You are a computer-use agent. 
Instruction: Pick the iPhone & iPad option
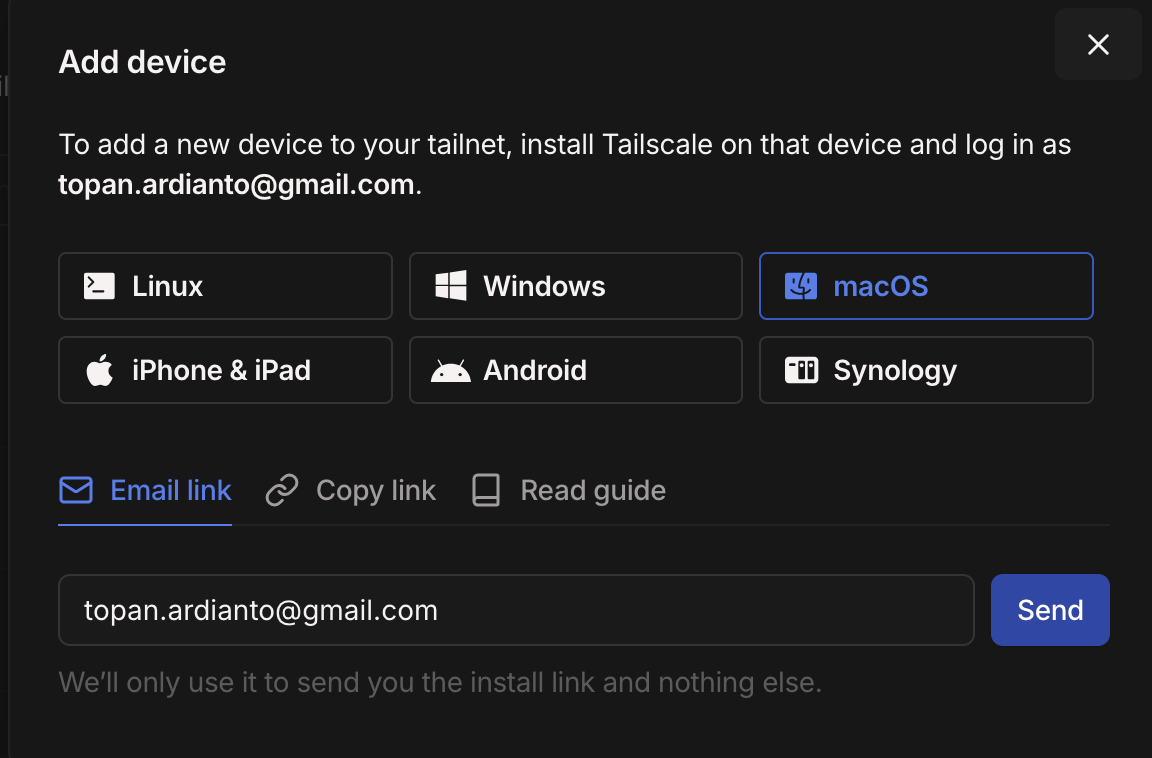click(225, 370)
